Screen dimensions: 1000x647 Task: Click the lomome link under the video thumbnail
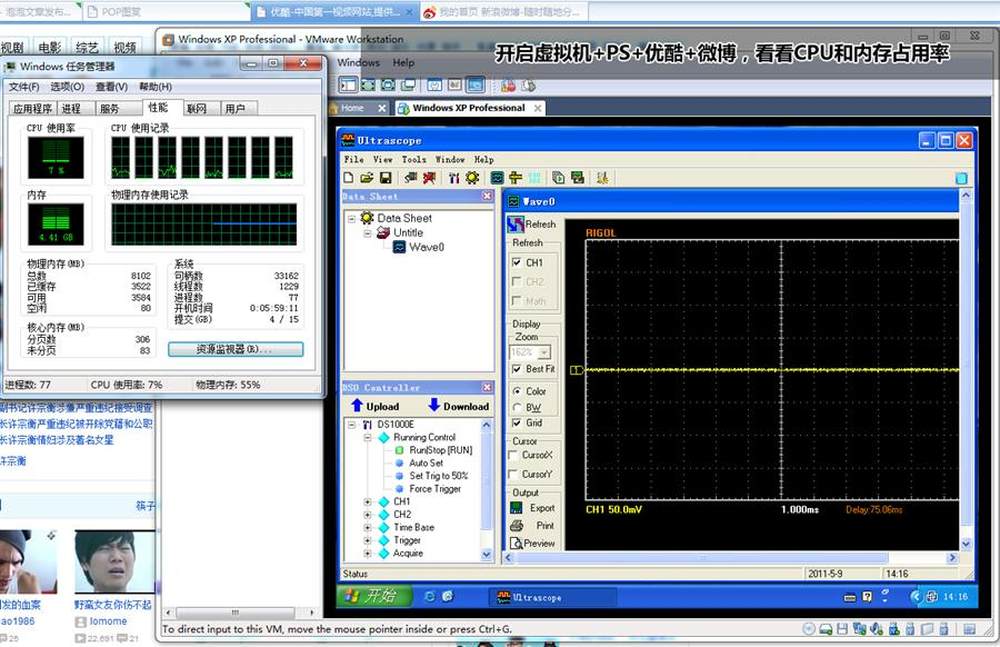click(x=108, y=621)
